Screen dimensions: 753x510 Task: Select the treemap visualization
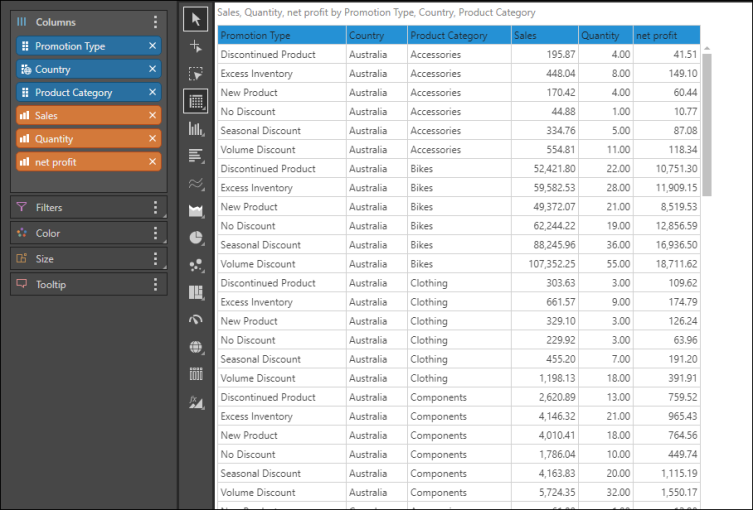(196, 292)
